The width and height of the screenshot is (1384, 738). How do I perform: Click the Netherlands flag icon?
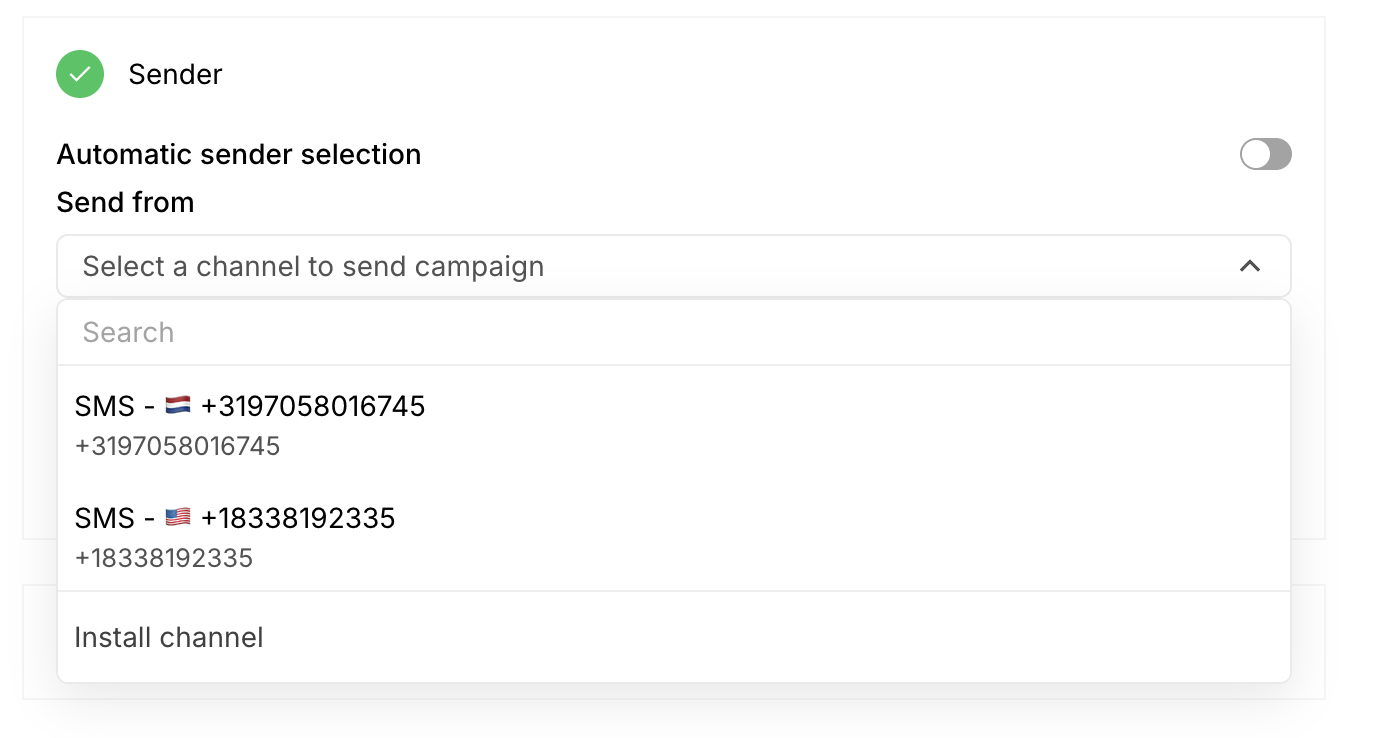tap(178, 406)
